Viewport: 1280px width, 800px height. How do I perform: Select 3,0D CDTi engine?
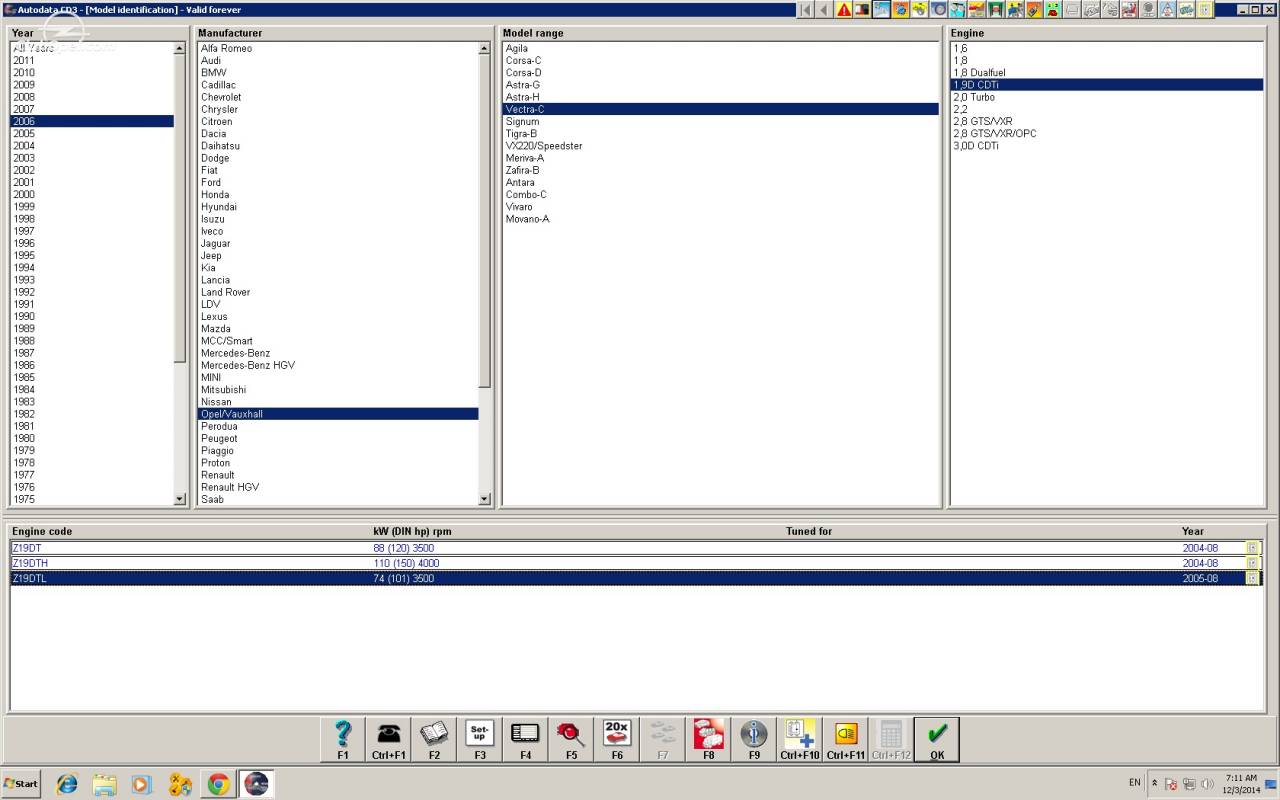(x=1107, y=146)
